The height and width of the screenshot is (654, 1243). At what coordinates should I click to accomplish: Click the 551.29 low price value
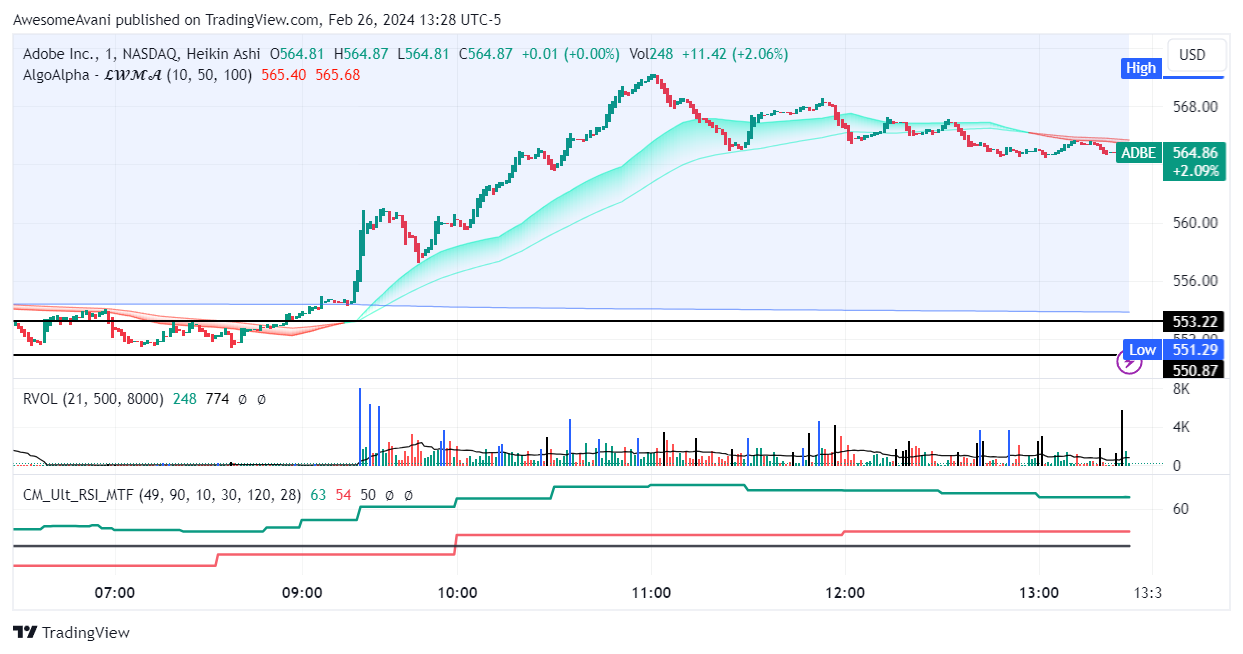1194,349
